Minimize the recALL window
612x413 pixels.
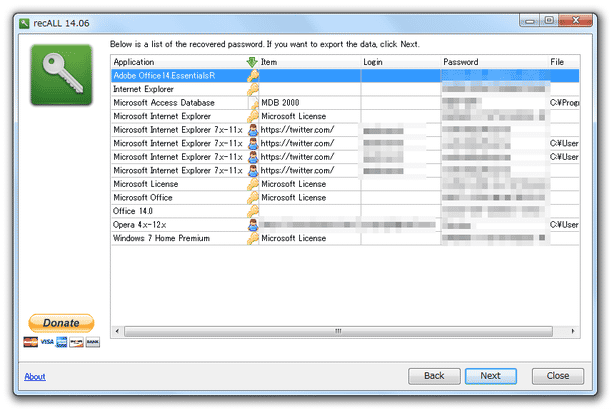point(530,21)
